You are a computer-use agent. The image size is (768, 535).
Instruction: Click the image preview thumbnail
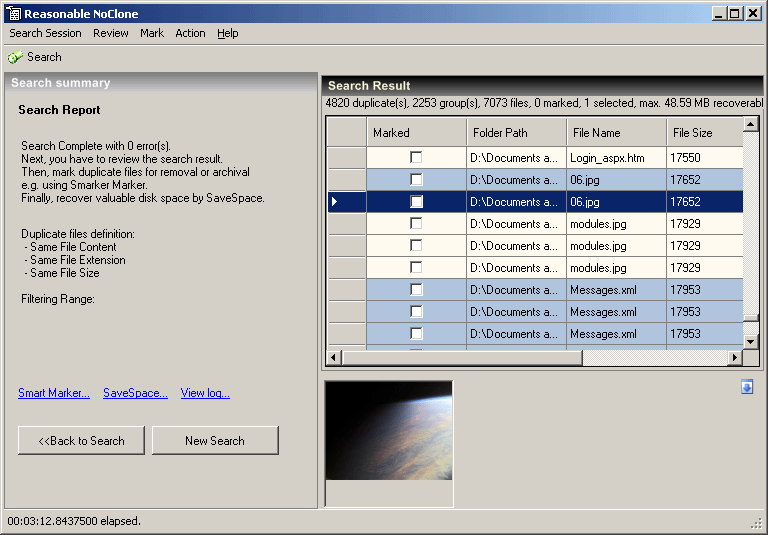(389, 431)
